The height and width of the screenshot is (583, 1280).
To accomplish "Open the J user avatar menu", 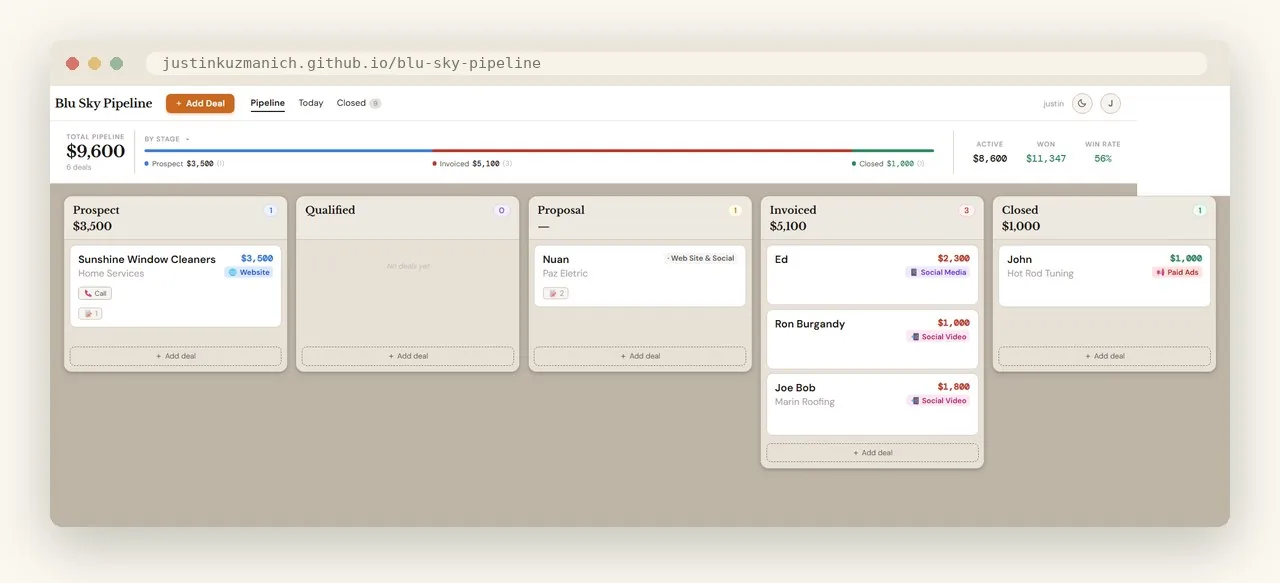I will coord(1110,104).
